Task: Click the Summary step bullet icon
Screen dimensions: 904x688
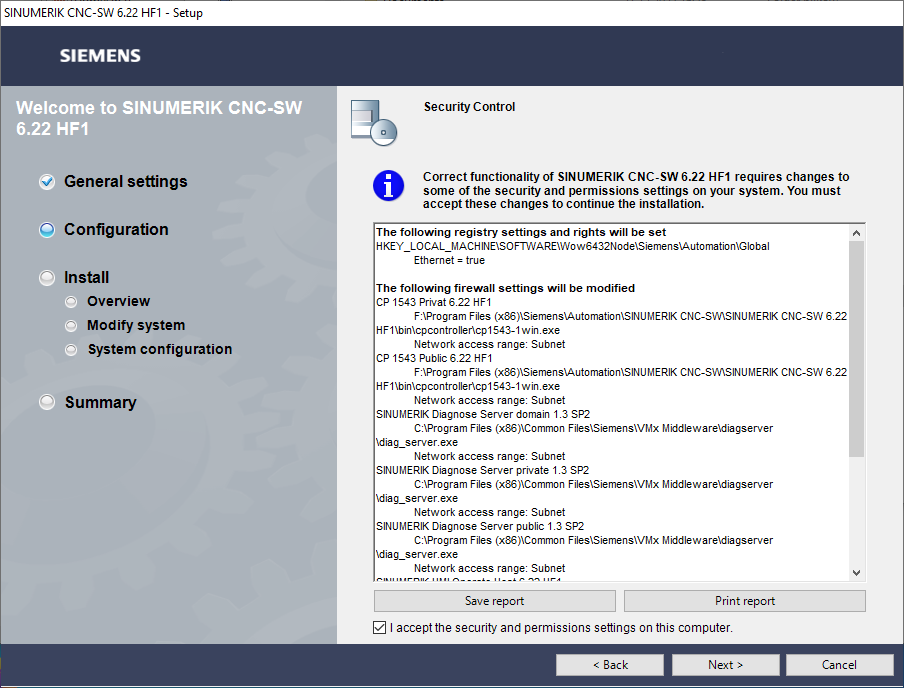Action: click(x=47, y=403)
